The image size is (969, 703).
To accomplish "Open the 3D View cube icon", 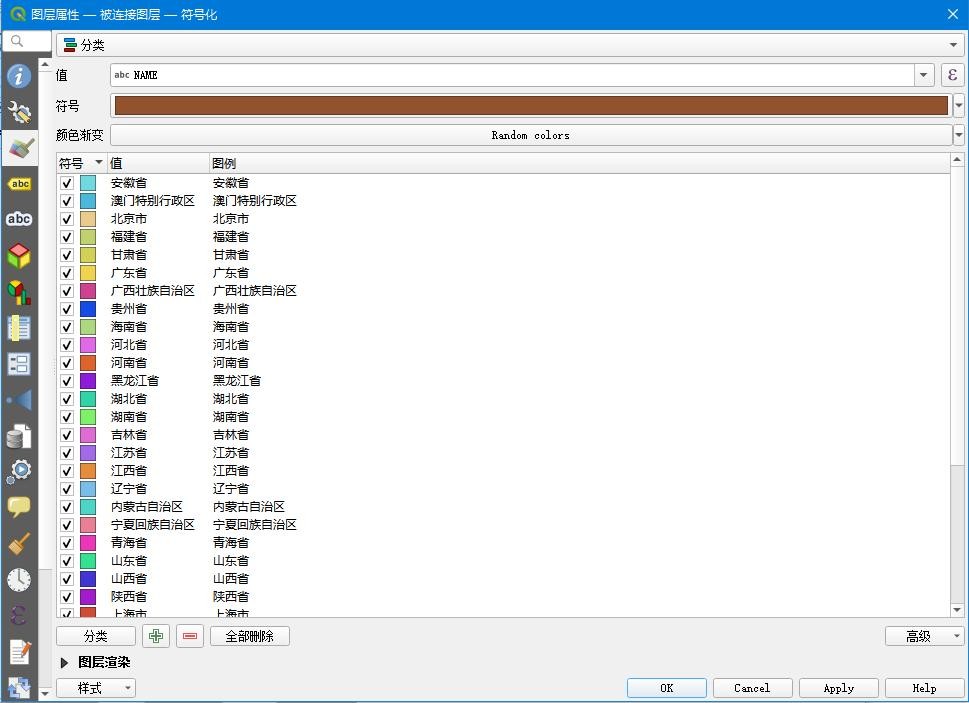I will click(19, 256).
